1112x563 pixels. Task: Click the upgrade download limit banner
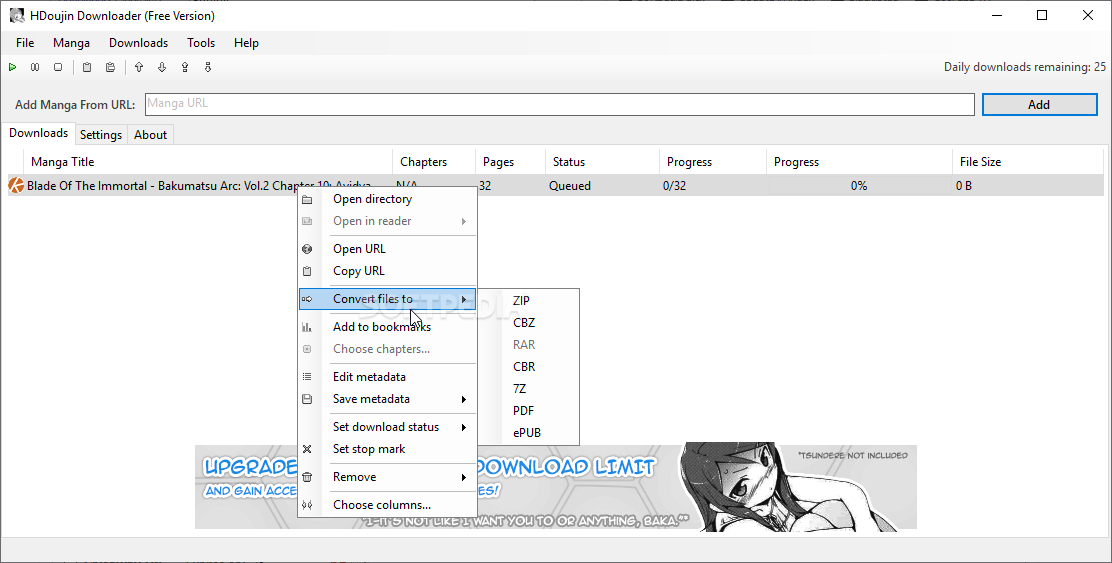click(x=555, y=486)
